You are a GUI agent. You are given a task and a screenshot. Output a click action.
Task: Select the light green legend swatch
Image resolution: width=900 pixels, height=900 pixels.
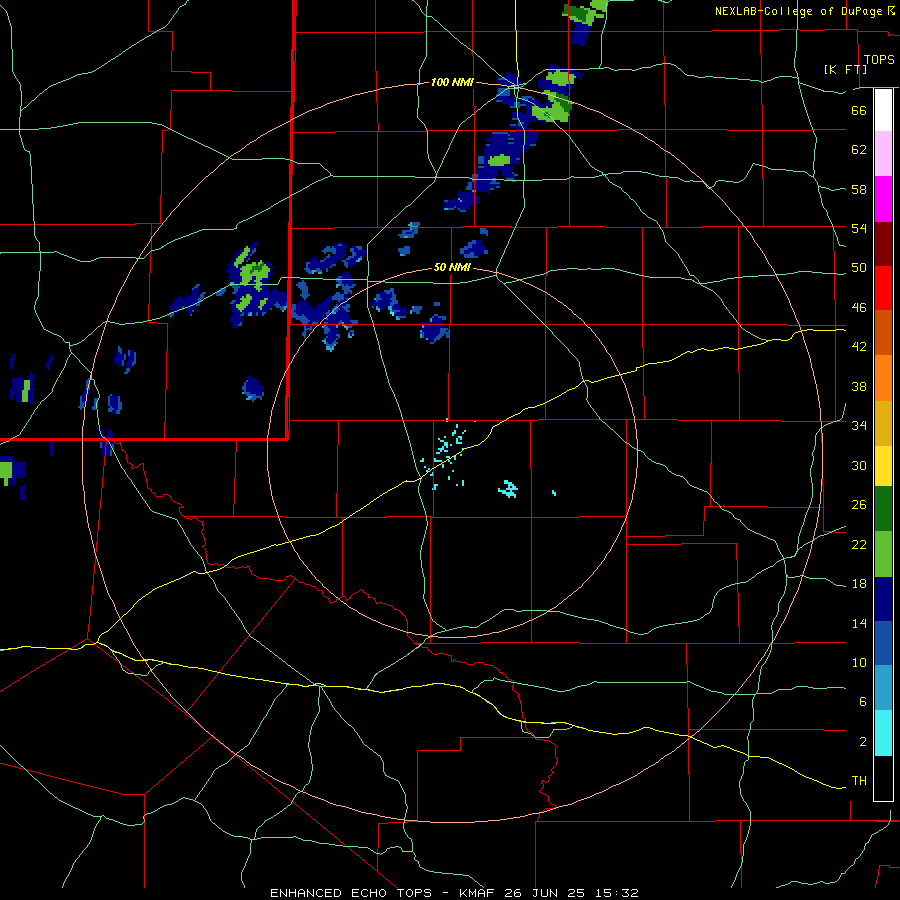click(883, 554)
